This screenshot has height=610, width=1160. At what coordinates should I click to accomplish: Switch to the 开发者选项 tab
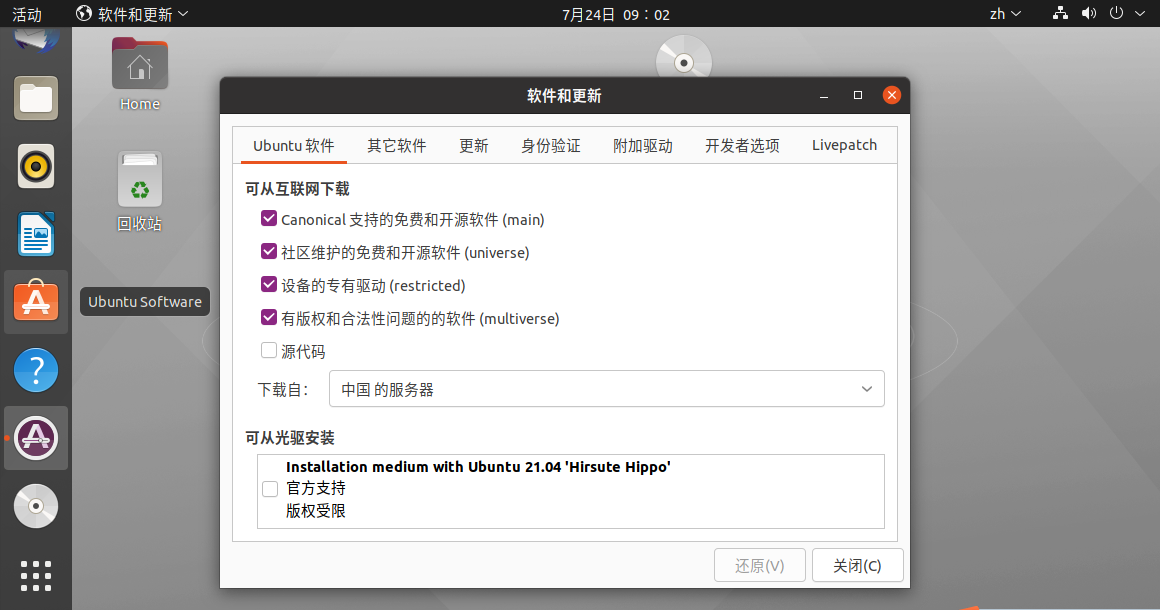pos(742,146)
